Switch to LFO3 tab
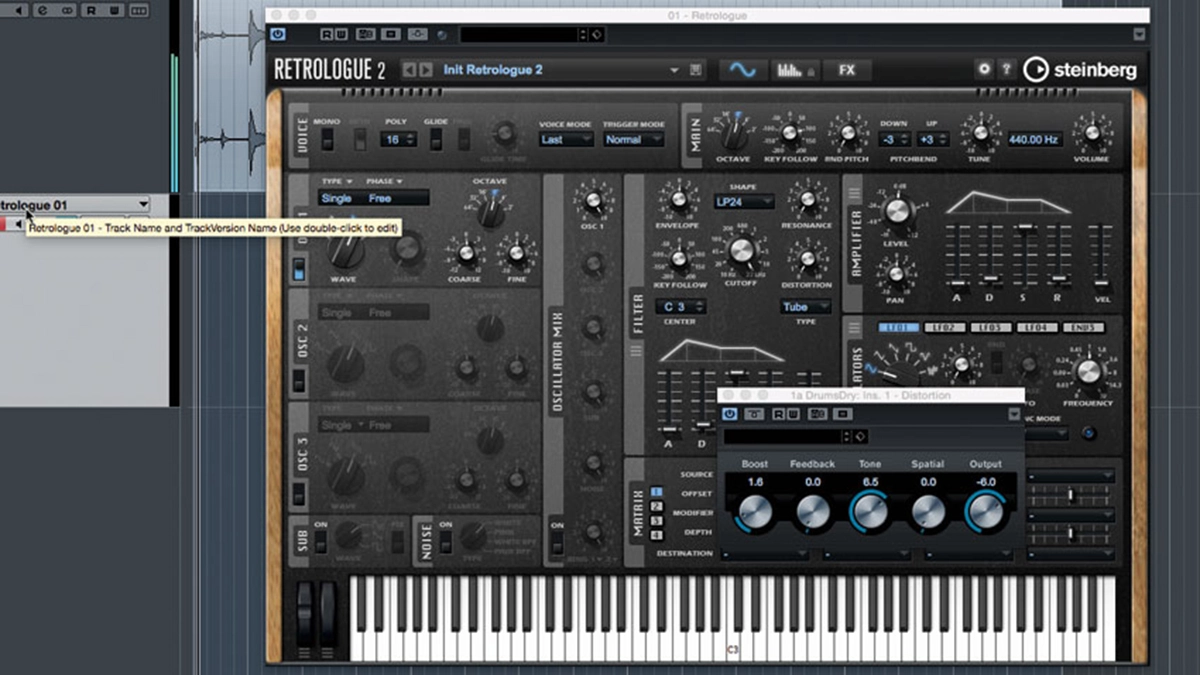The width and height of the screenshot is (1200, 675). click(x=990, y=328)
